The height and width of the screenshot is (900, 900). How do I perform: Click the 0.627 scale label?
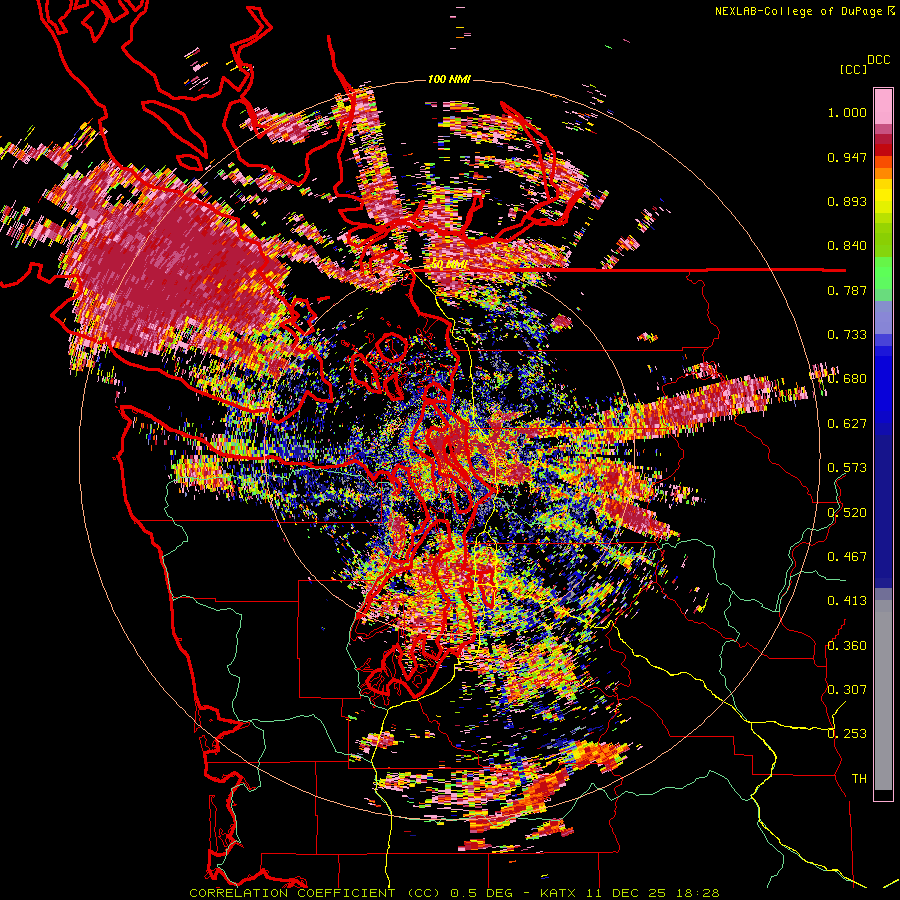[847, 424]
